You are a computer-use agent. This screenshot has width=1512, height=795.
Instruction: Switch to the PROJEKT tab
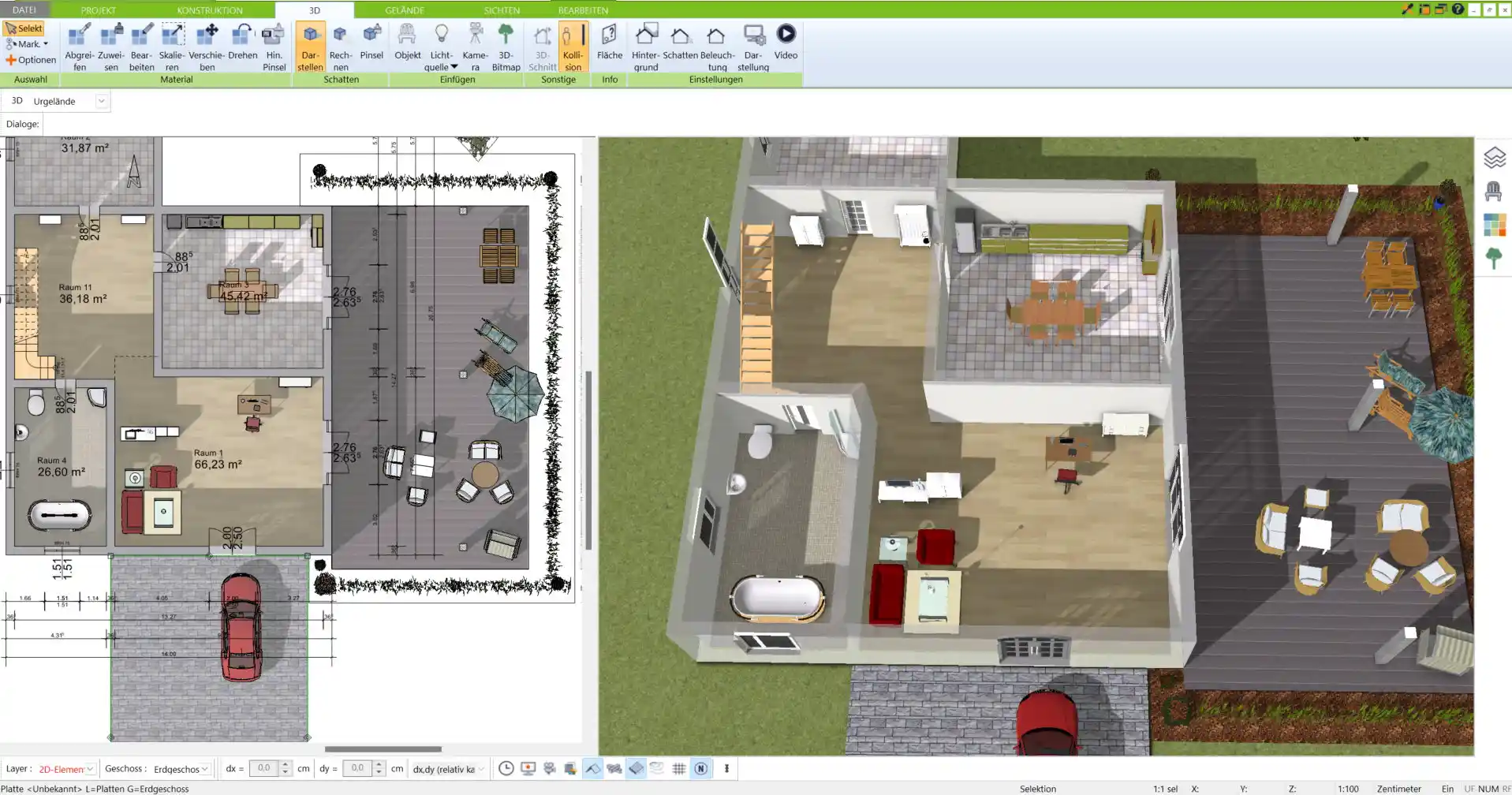pos(98,10)
